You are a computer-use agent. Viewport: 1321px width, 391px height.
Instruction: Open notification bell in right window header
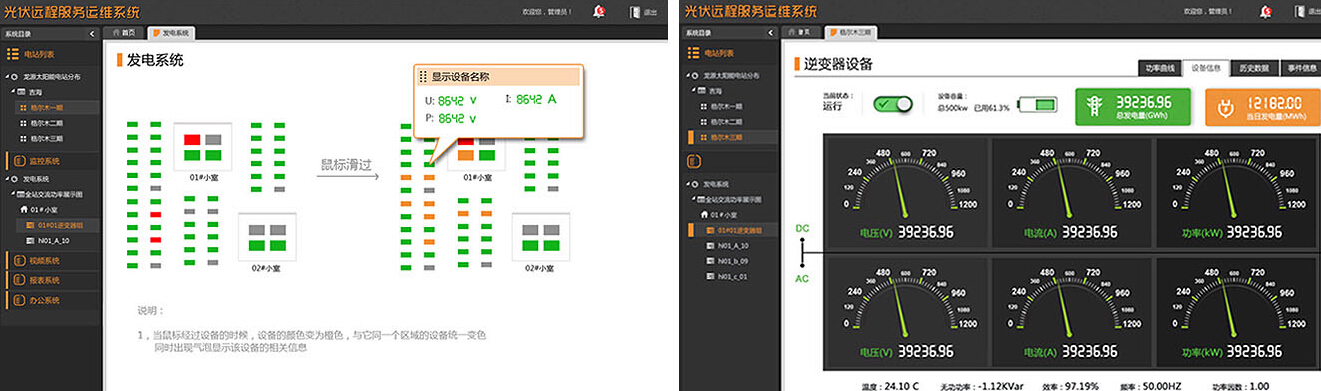pyautogui.click(x=1267, y=11)
